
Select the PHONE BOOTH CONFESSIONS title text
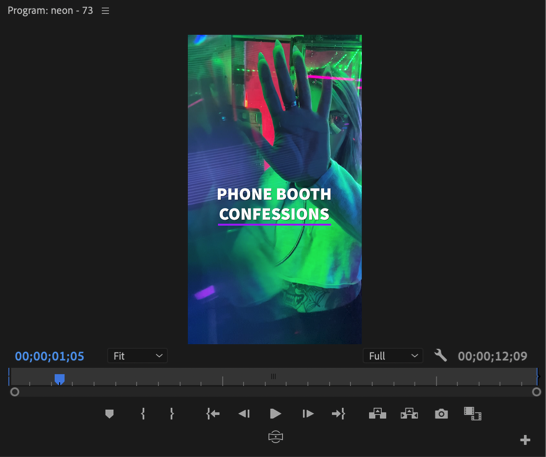(274, 204)
